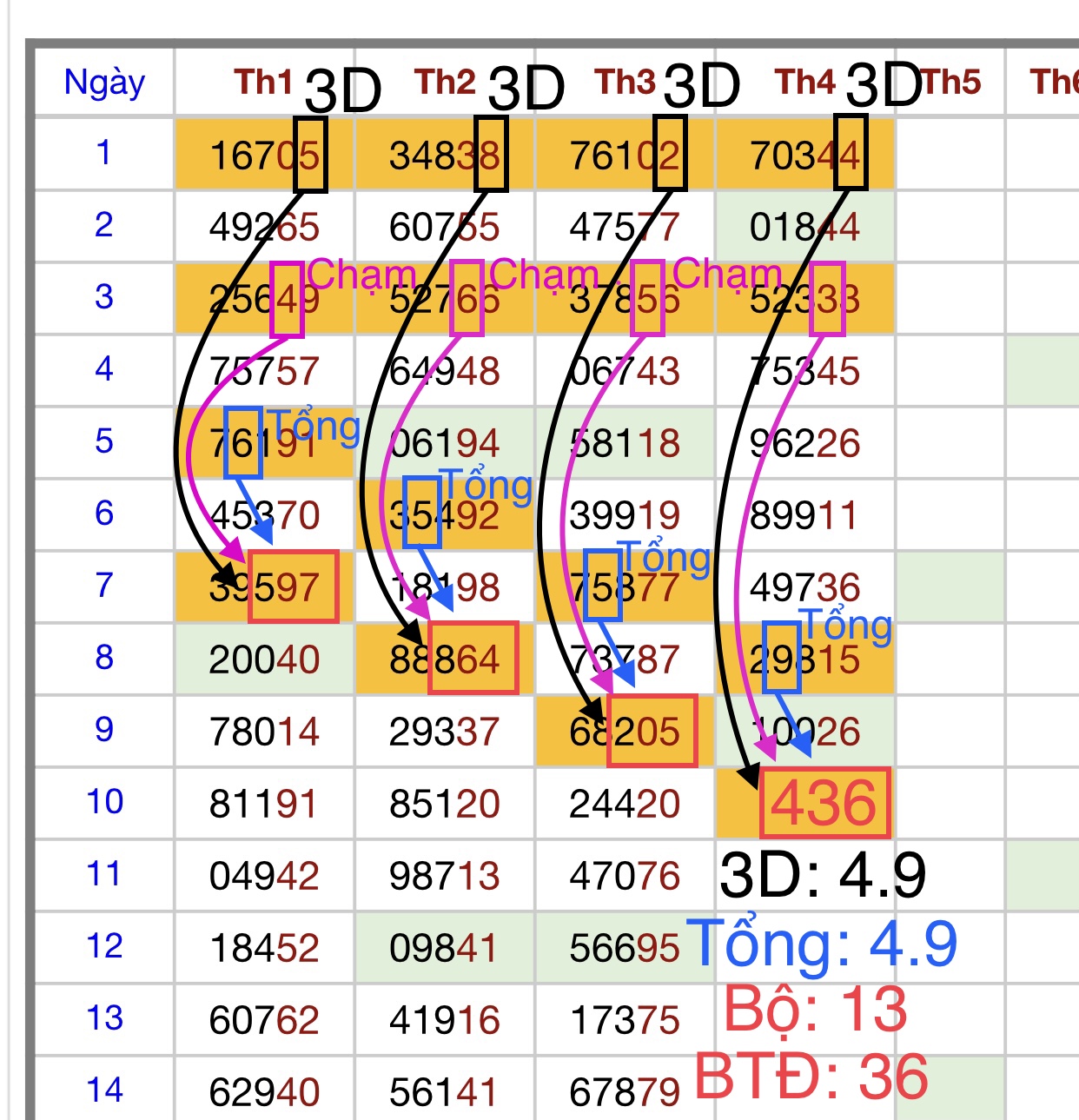Click the red boxed number 436
Viewport: 1079px width, 1120px height.
click(824, 804)
